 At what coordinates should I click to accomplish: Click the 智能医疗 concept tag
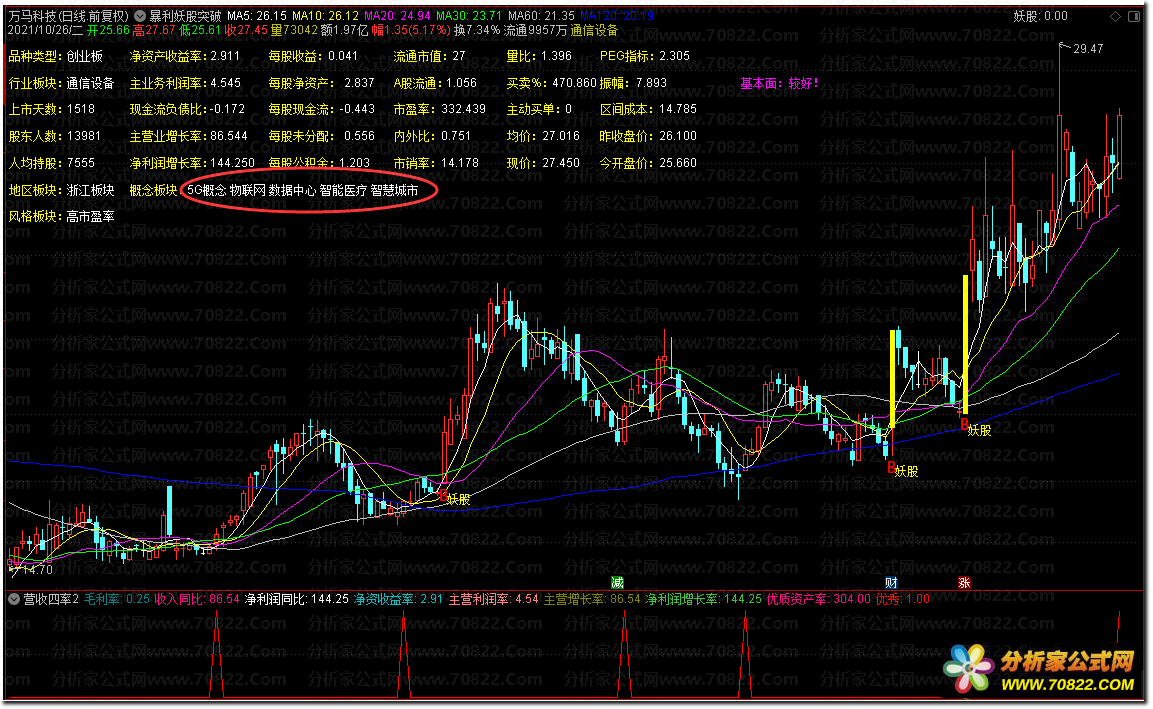point(343,190)
